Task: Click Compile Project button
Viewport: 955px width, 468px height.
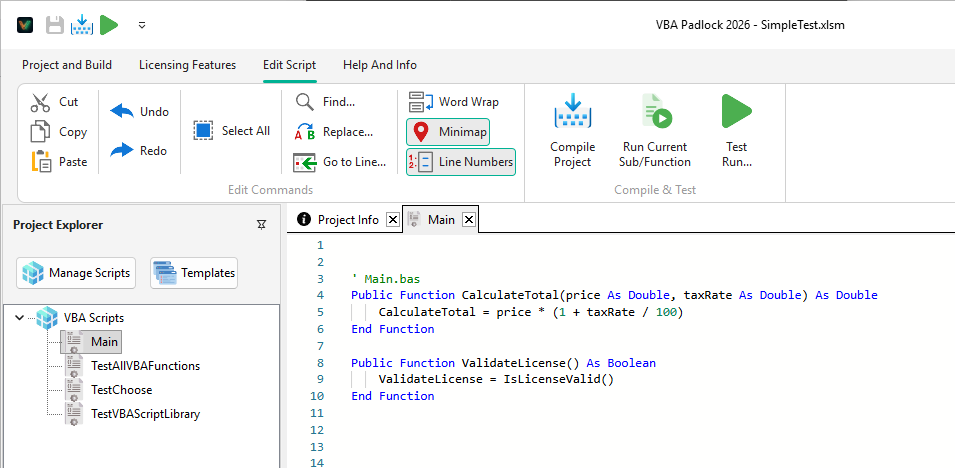Action: tap(573, 130)
